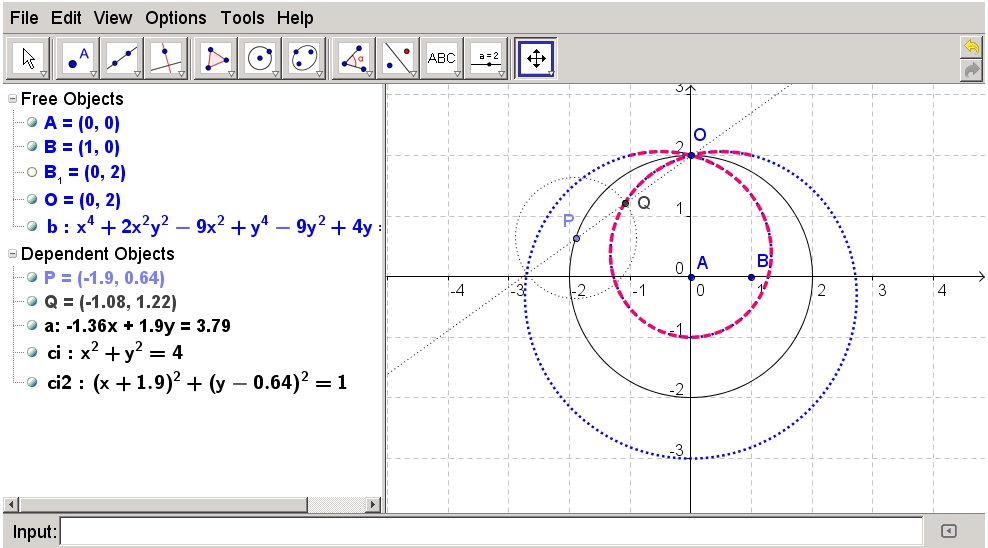Collapse the Dependent Objects group
The width and height of the screenshot is (988, 548).
[12, 254]
